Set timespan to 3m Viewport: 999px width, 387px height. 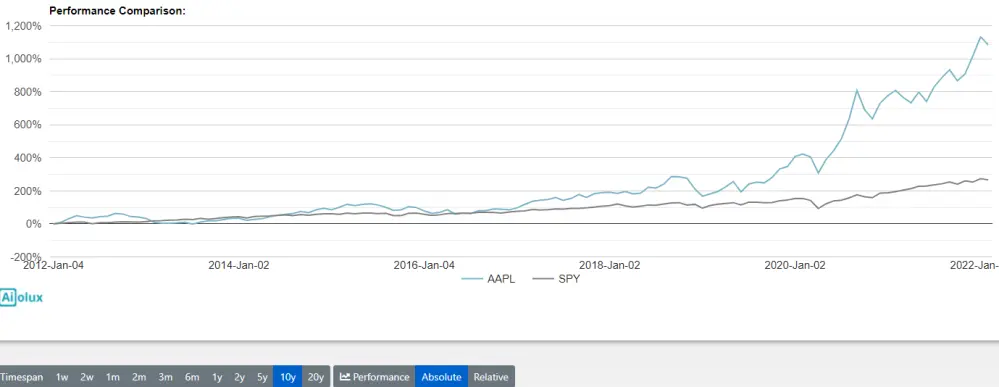pos(165,377)
